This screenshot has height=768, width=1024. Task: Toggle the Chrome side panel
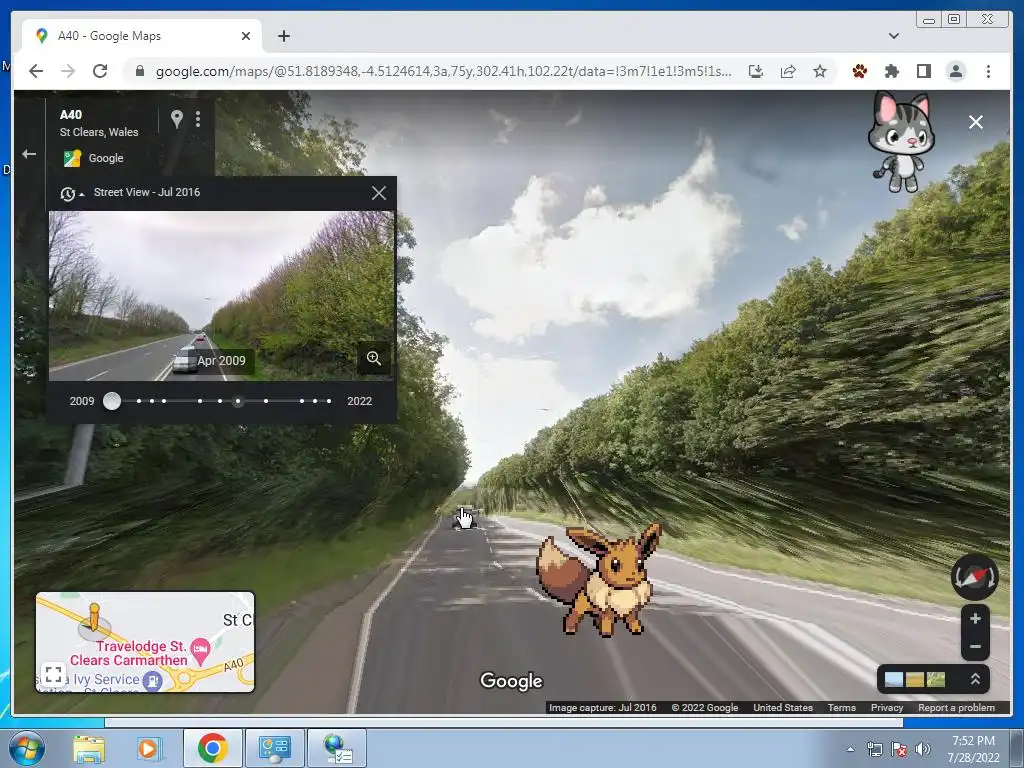tap(923, 71)
